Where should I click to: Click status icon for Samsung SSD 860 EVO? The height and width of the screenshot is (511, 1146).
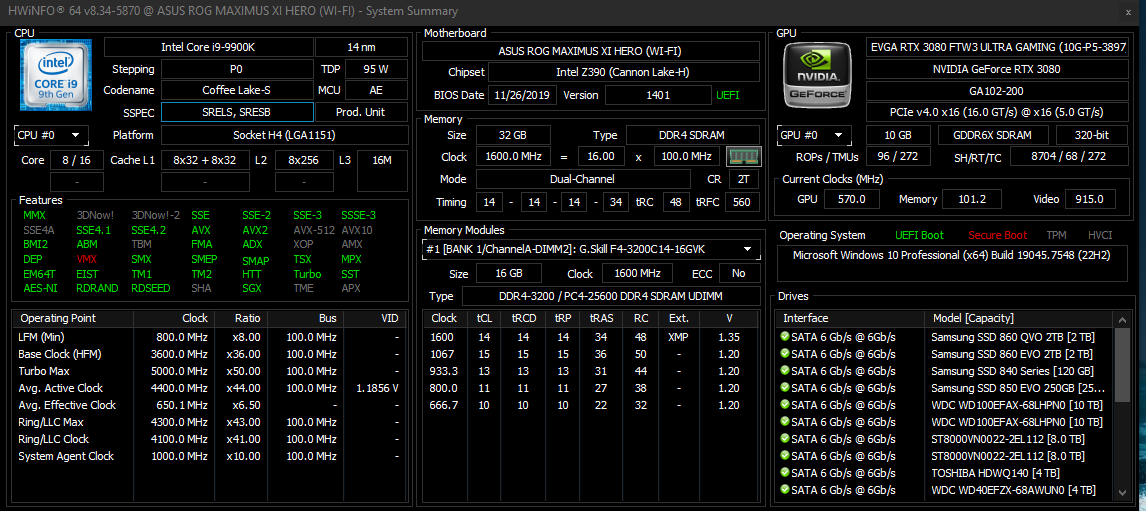[785, 354]
